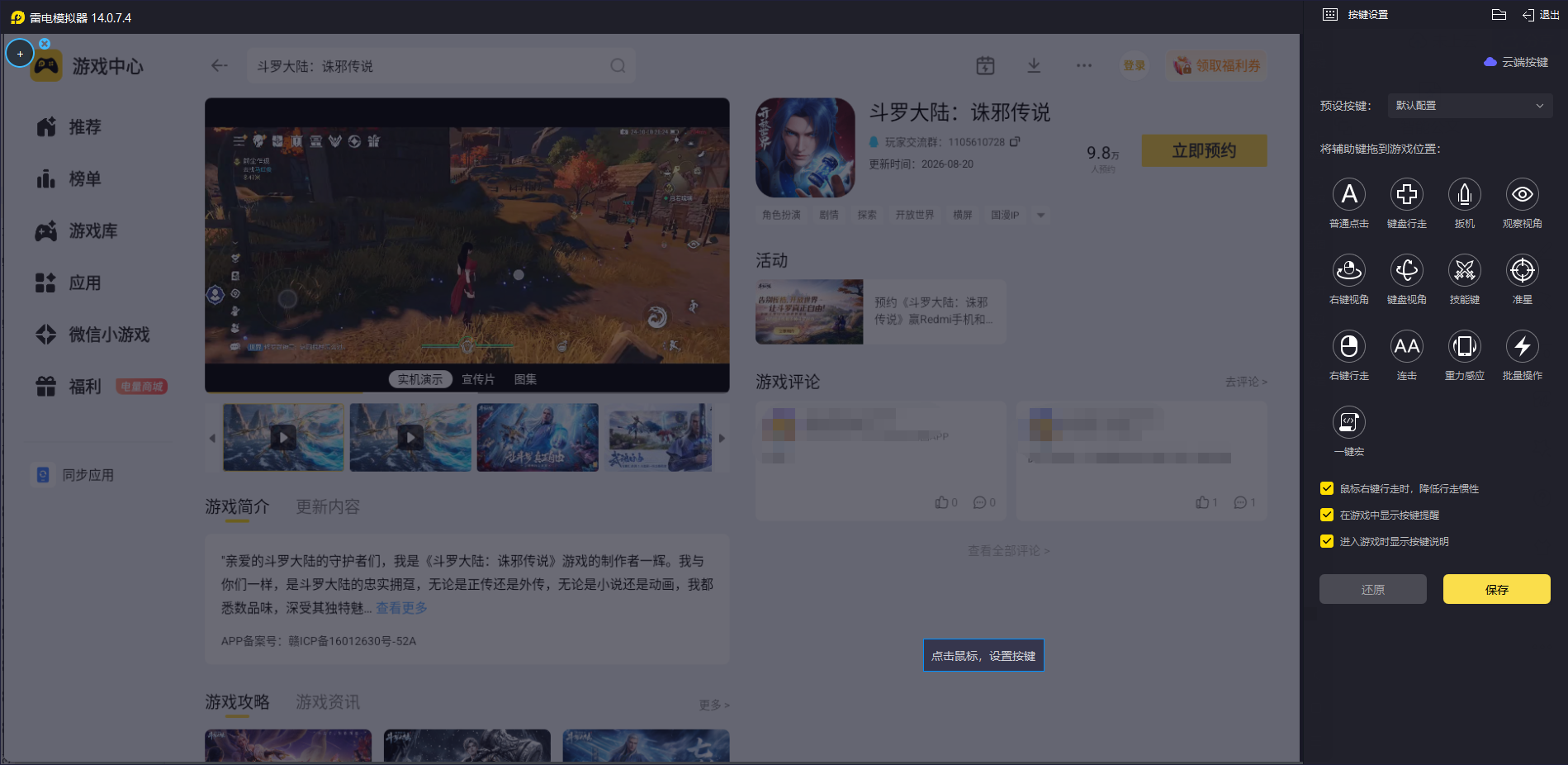Toggle 在游戏中显示按键提醒 checkbox
This screenshot has width=1568, height=765.
point(1327,516)
